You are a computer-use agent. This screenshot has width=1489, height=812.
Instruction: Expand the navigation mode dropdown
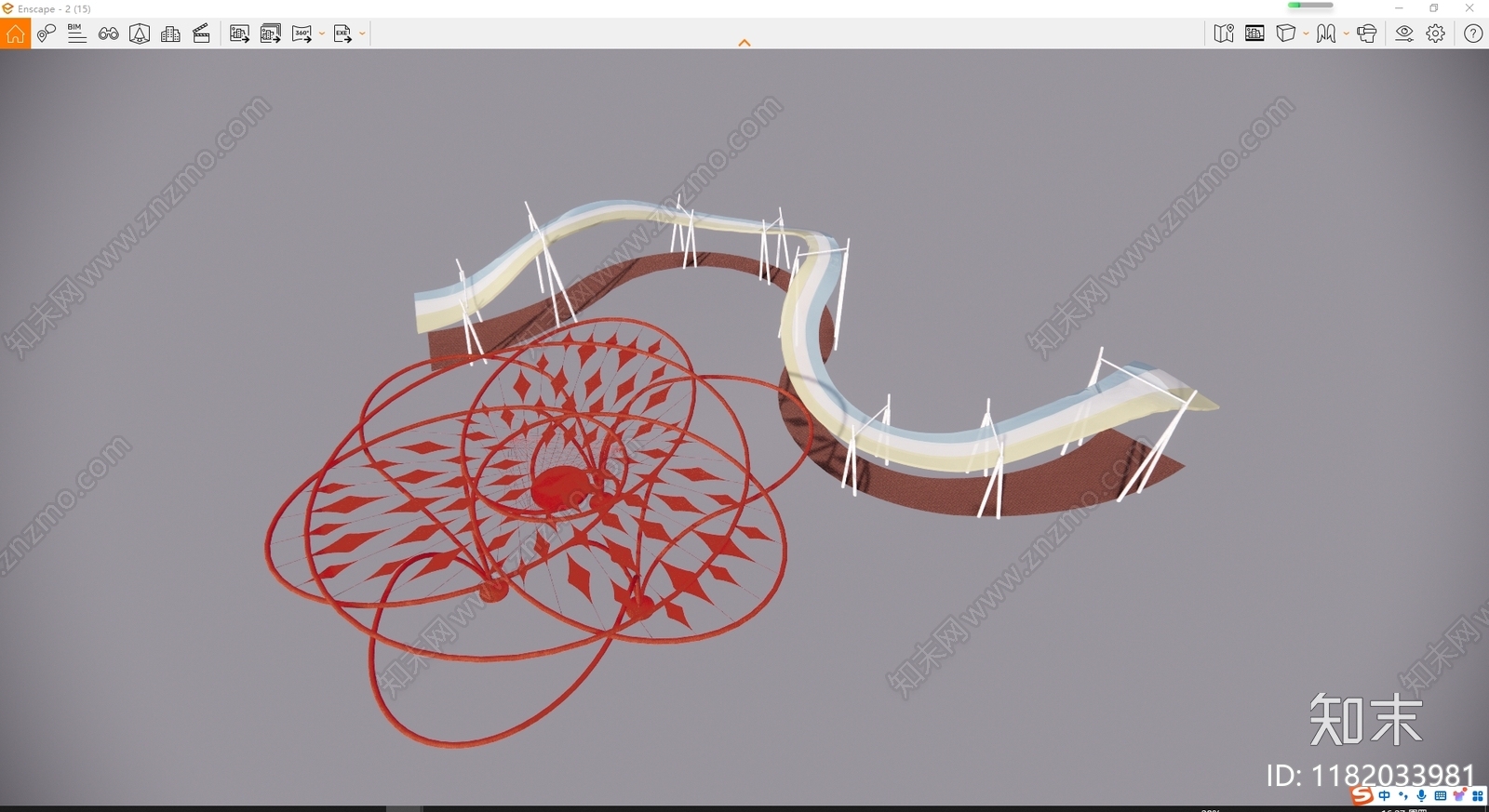pos(1346,33)
